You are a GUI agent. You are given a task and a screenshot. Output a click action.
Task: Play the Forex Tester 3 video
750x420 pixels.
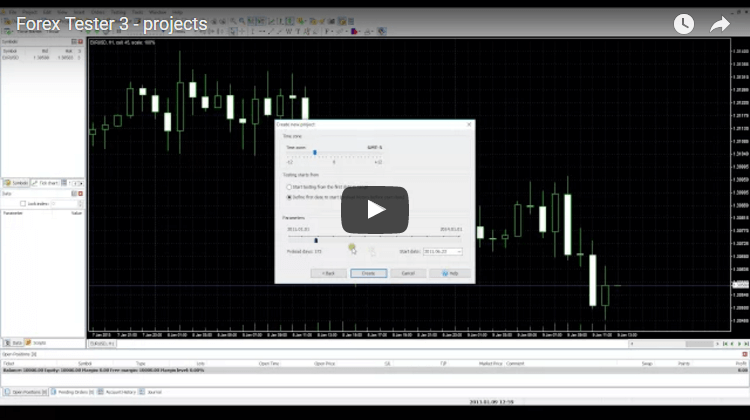tap(375, 210)
